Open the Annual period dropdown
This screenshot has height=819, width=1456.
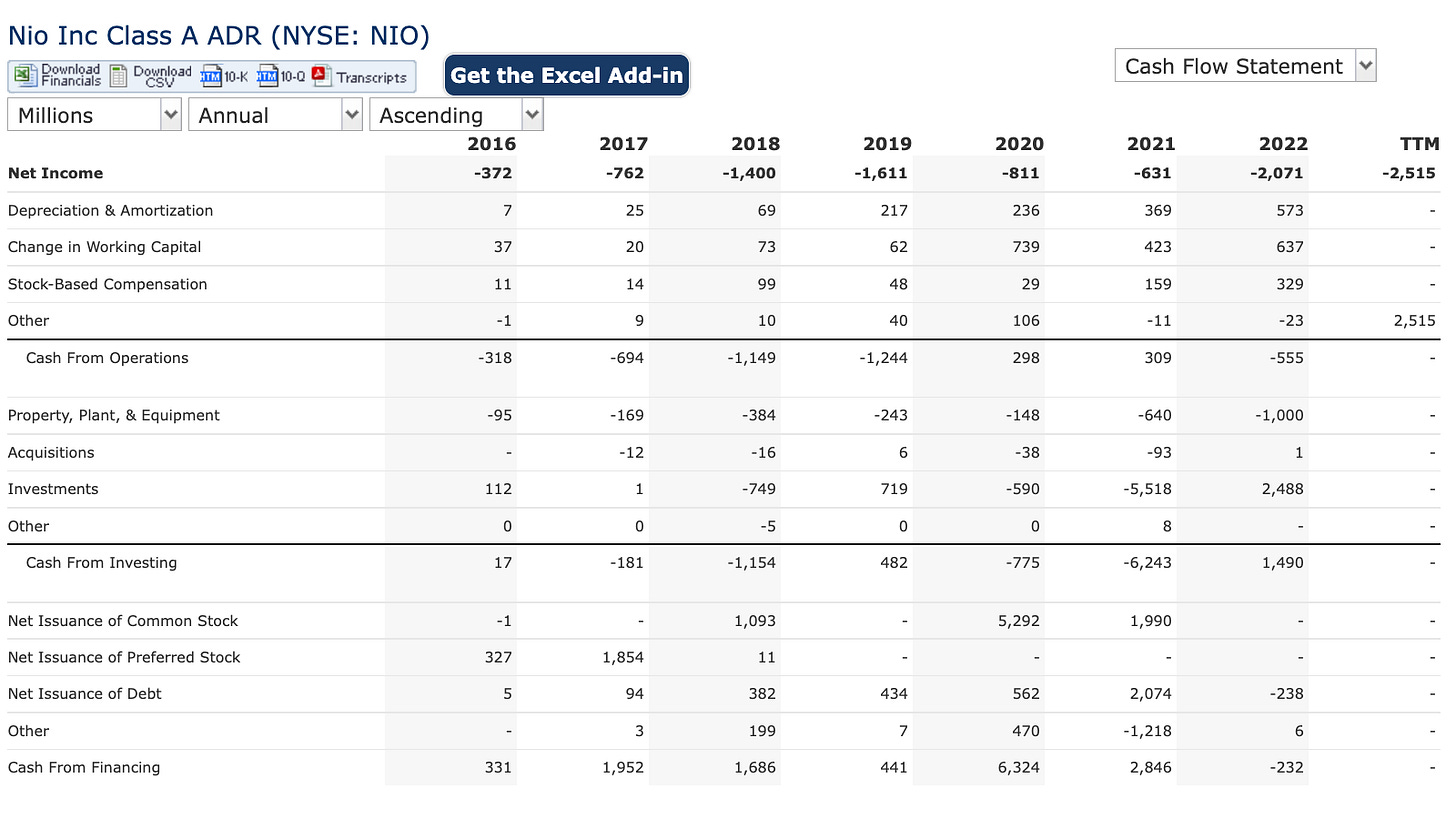pos(275,115)
